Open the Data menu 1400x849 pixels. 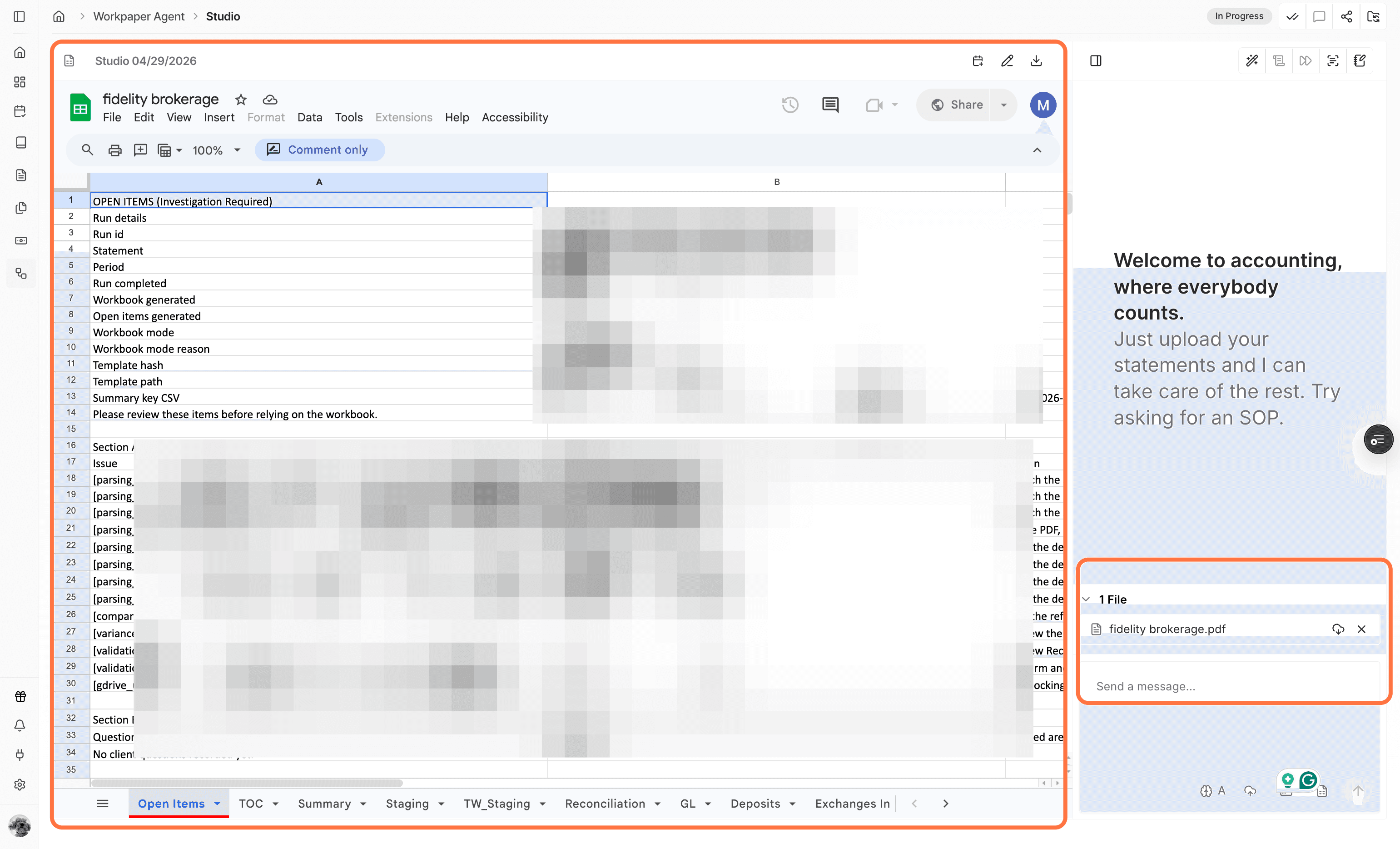click(310, 117)
